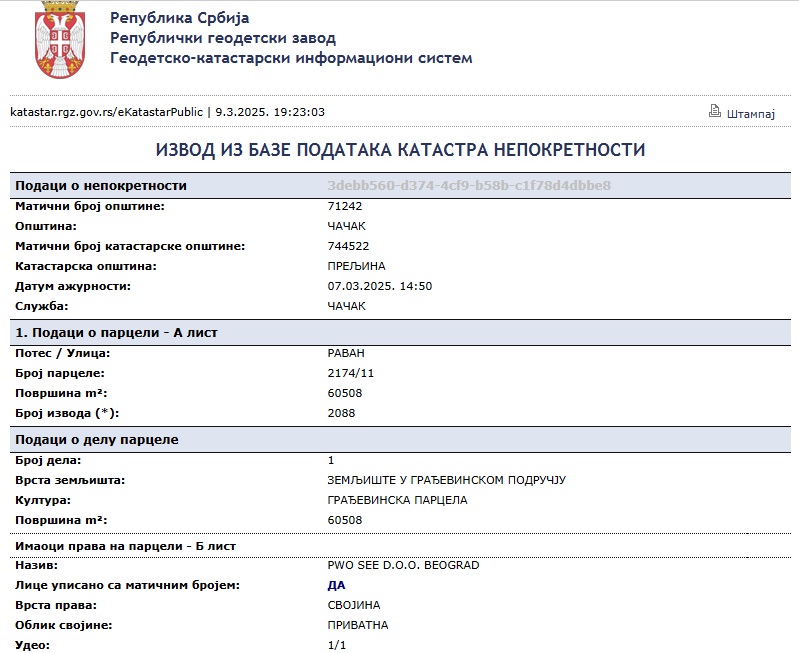Image resolution: width=799 pixels, height=653 pixels.
Task: Click the right type value СВОЈИНА
Action: (354, 606)
